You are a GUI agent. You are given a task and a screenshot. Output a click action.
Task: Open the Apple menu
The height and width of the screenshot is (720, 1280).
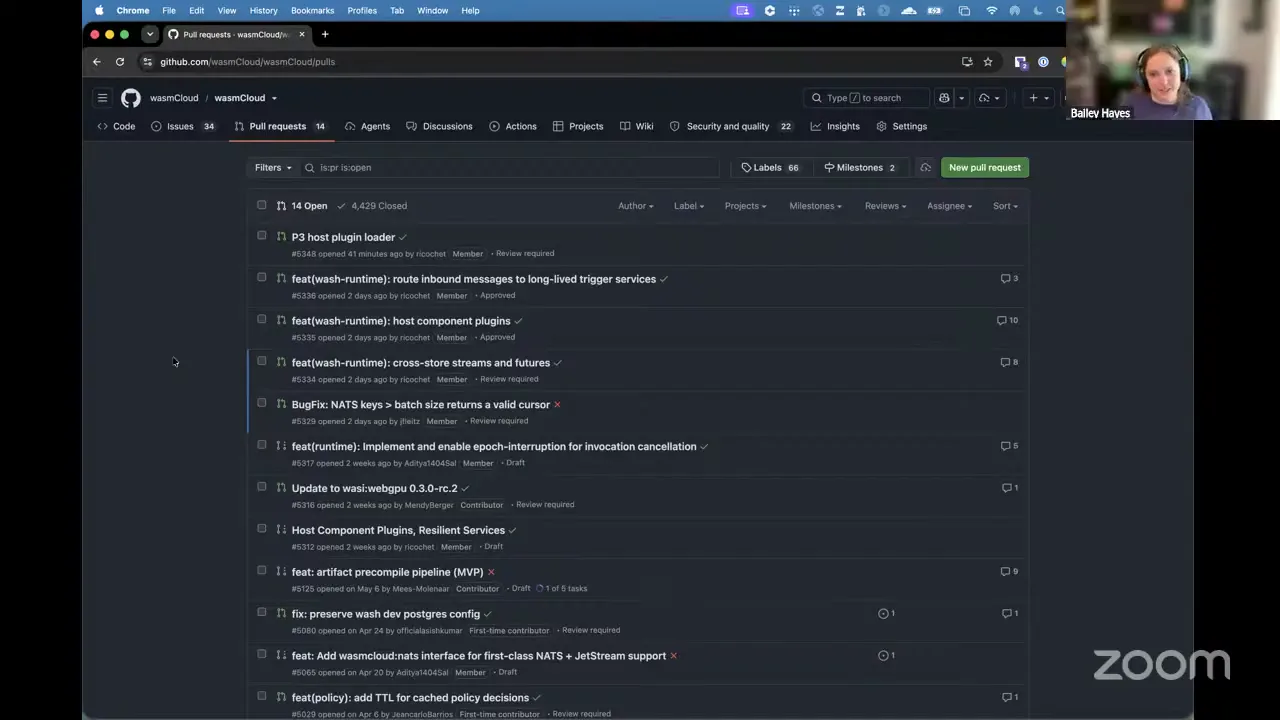click(x=99, y=11)
